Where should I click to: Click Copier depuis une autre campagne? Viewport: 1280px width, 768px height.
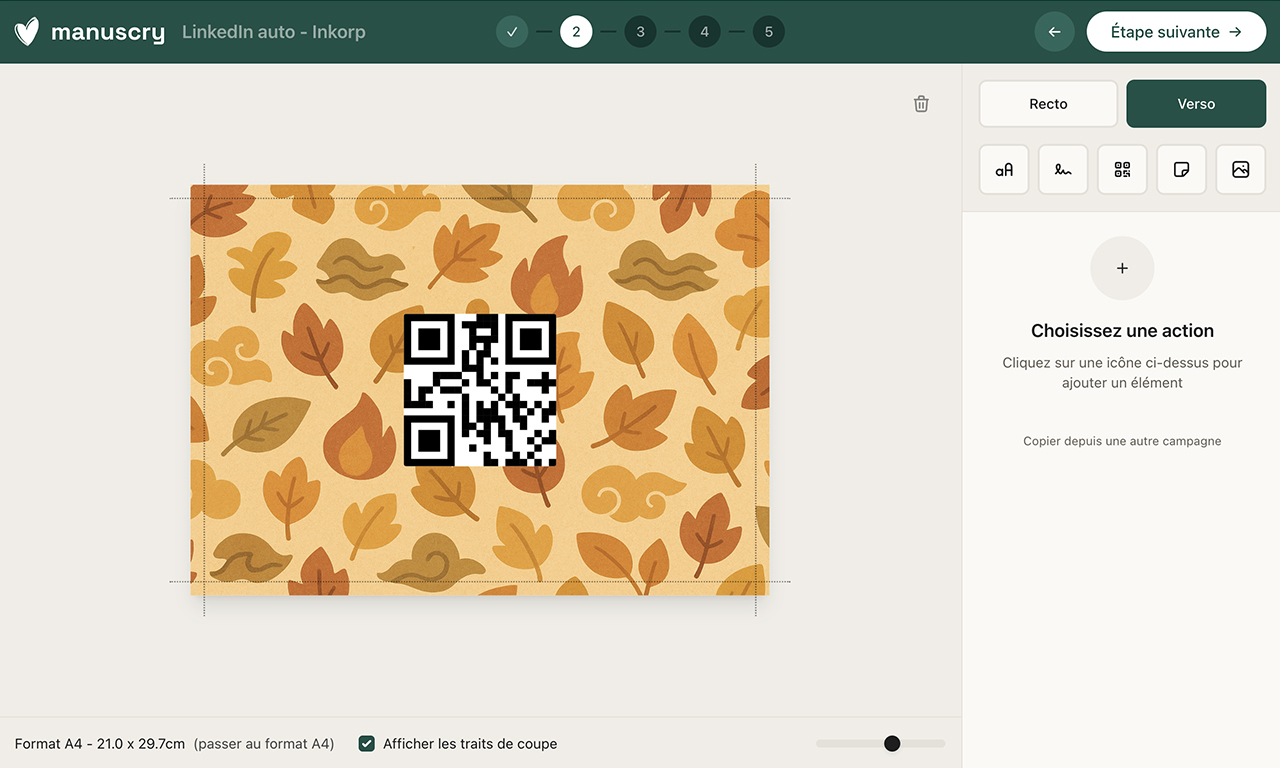click(1122, 441)
